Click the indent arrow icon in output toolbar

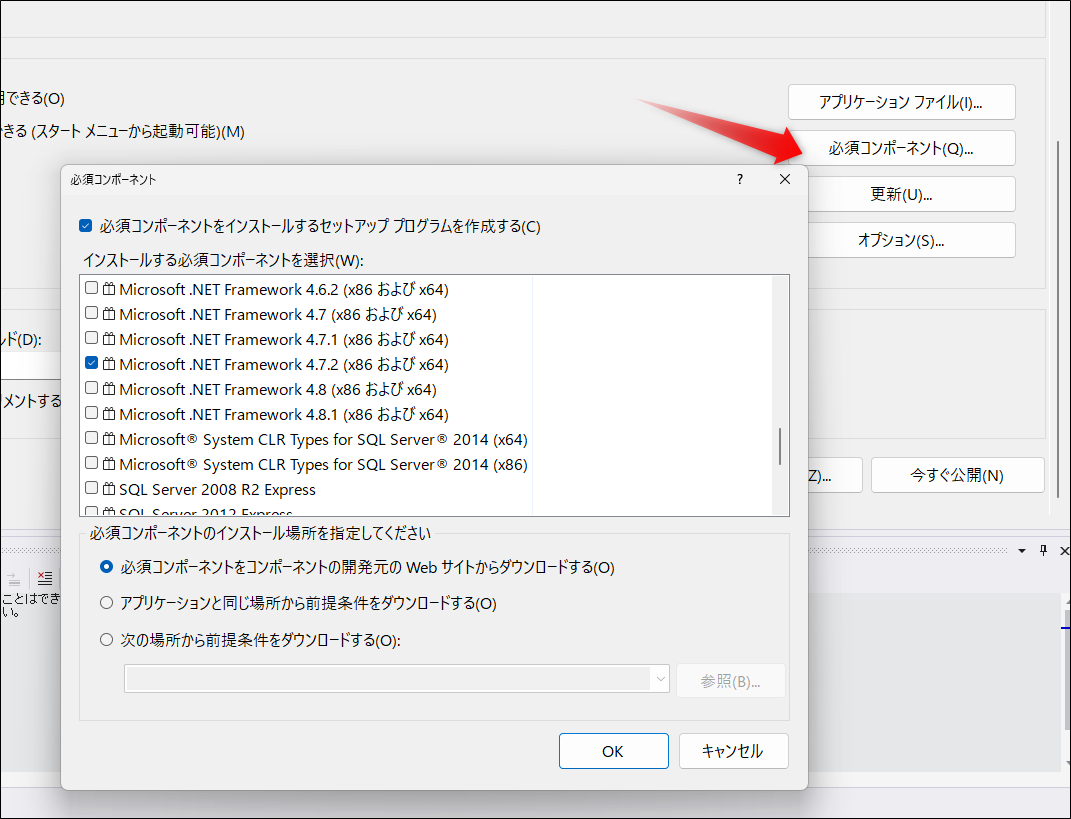(x=14, y=579)
